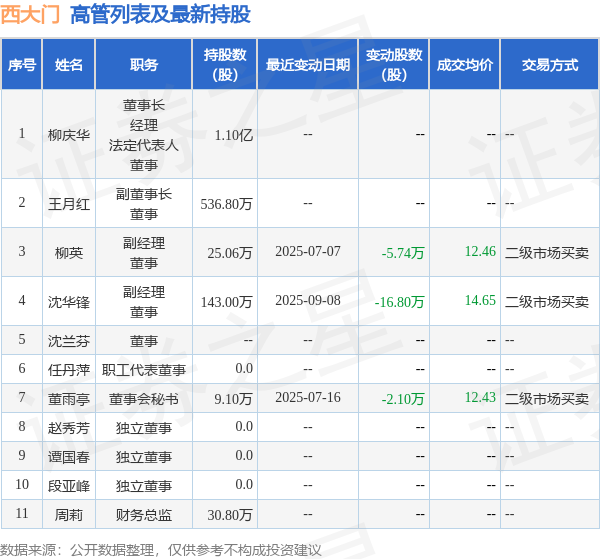Select the holding value 25.06万
The image size is (600, 559).
pyautogui.click(x=230, y=253)
